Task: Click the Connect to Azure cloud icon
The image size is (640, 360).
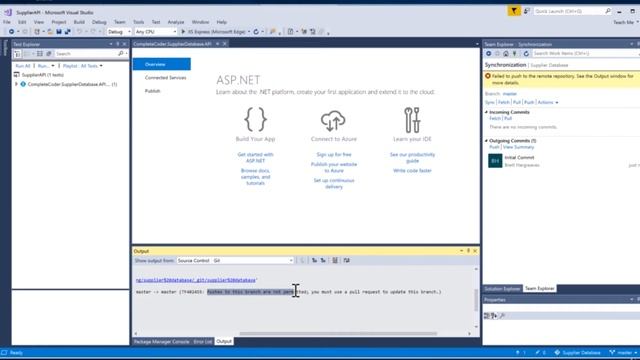Action: click(x=333, y=120)
